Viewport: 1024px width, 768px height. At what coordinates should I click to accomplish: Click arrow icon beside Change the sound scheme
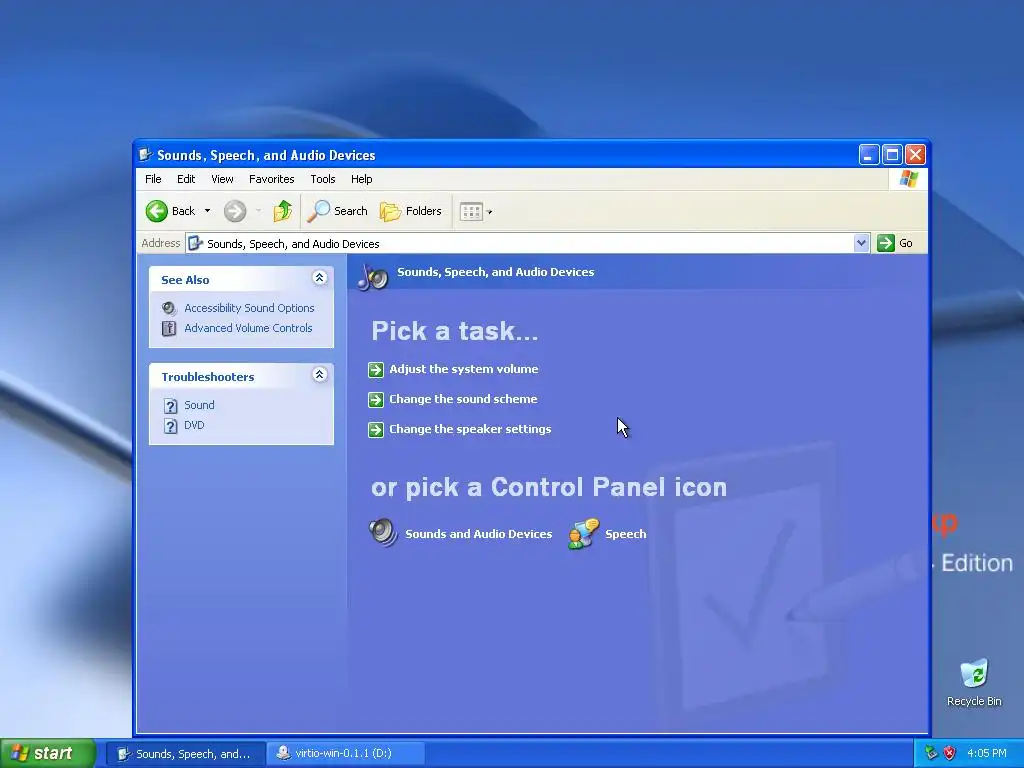coord(376,400)
